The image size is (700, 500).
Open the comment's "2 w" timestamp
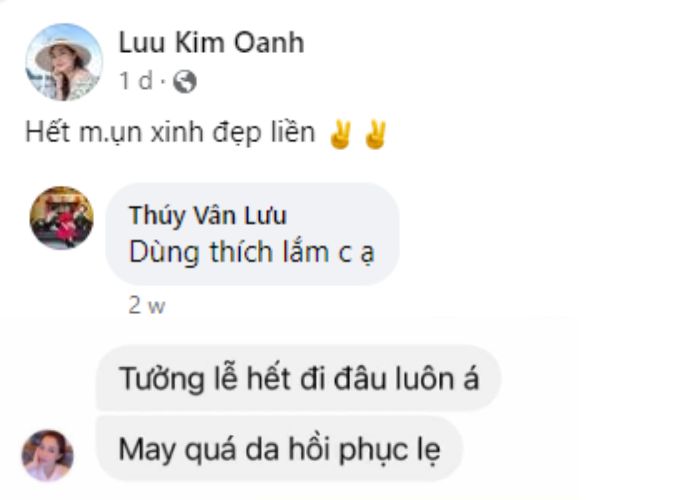pos(147,305)
